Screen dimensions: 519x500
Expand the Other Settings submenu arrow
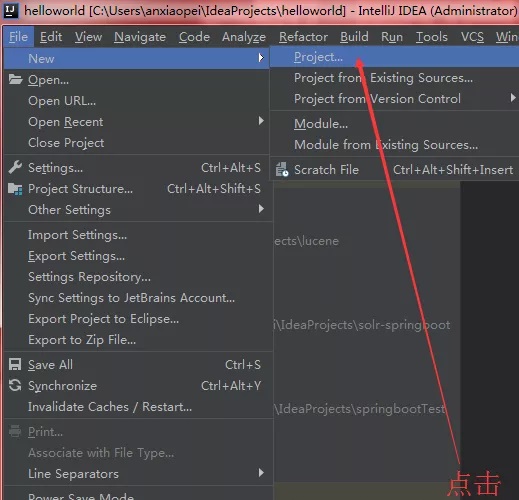[x=261, y=209]
